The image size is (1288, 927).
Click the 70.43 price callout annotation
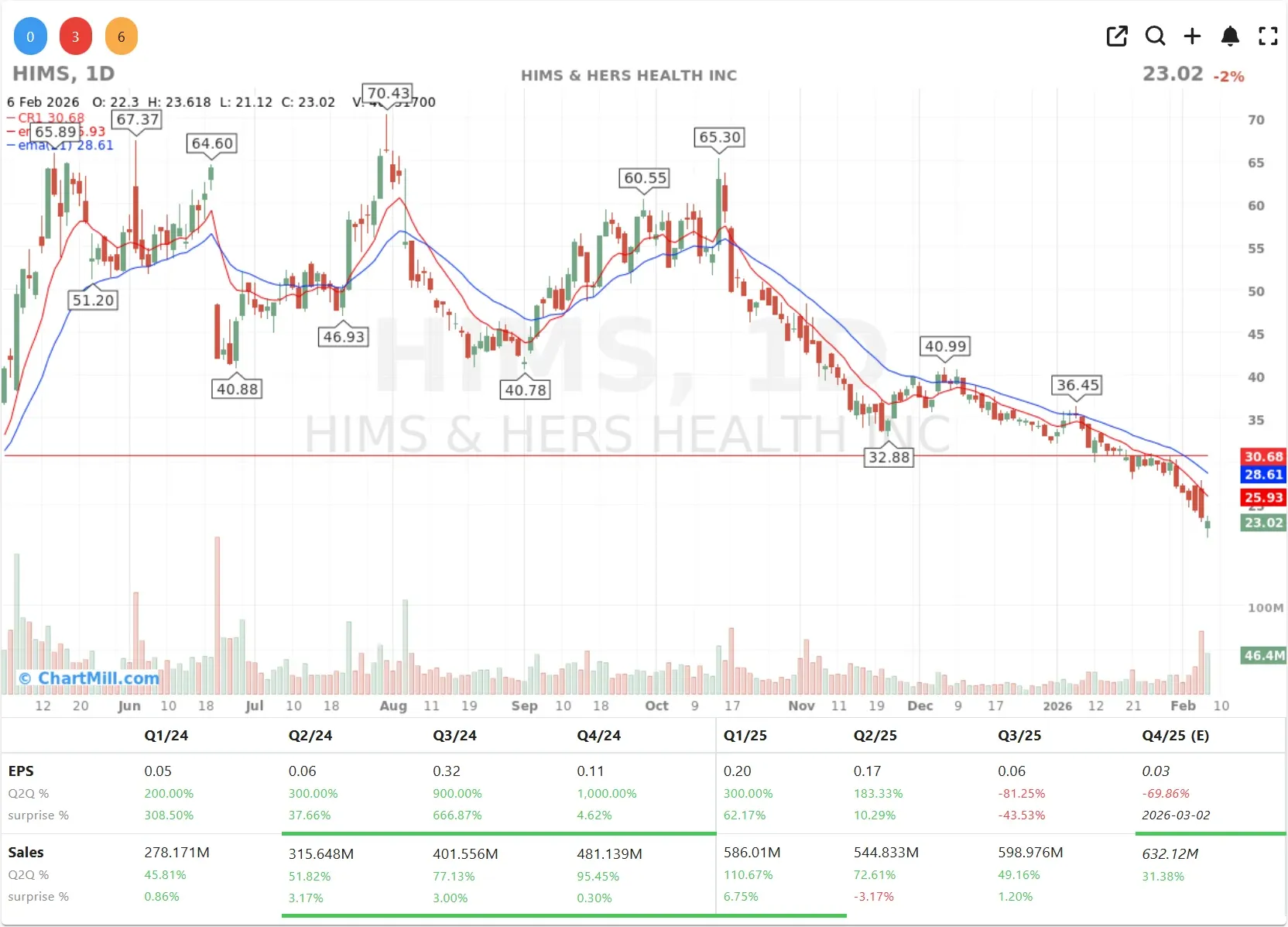click(388, 92)
